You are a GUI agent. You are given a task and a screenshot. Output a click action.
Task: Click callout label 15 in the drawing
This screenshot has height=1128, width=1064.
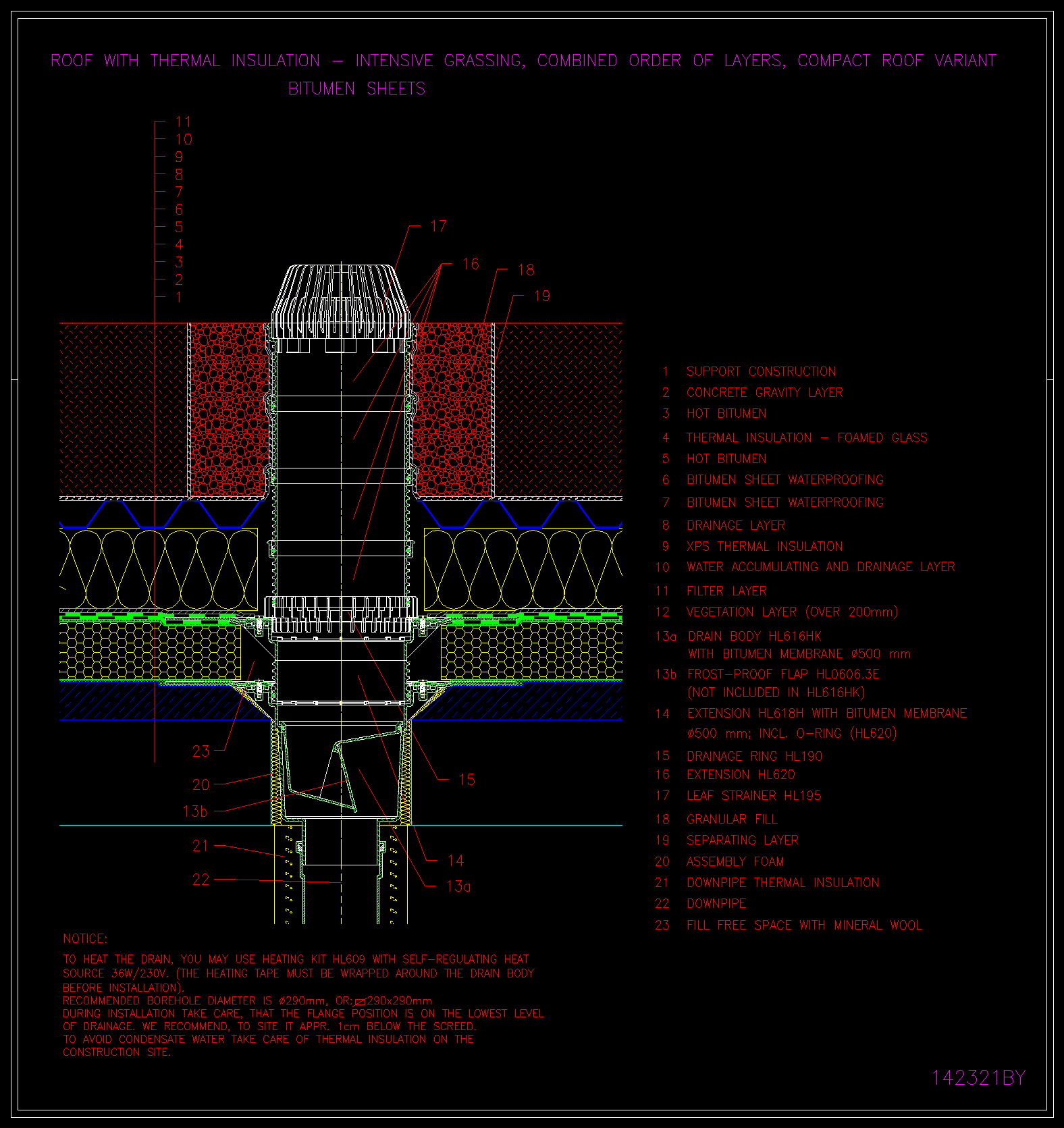tap(467, 780)
